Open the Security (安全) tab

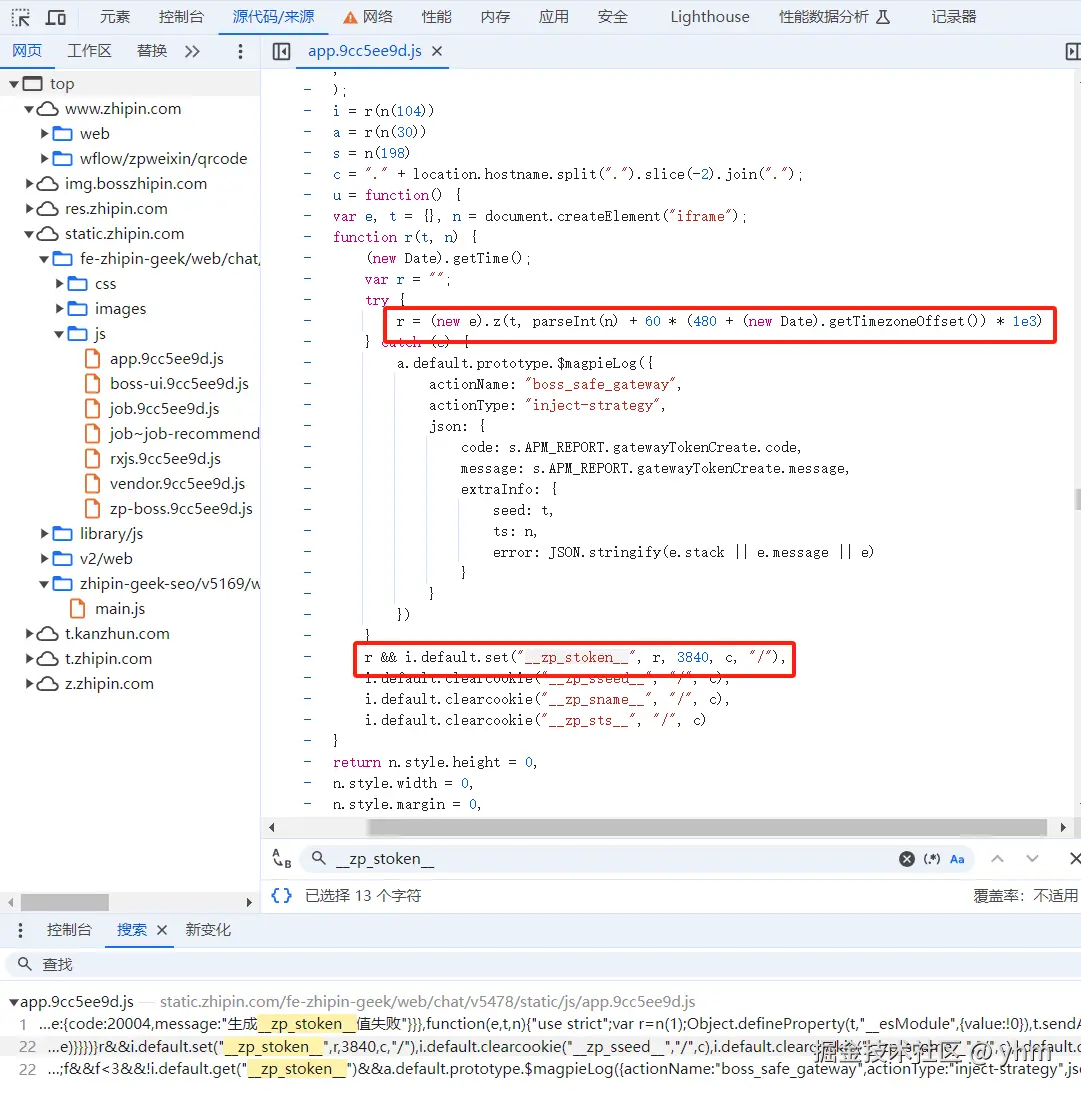(612, 17)
